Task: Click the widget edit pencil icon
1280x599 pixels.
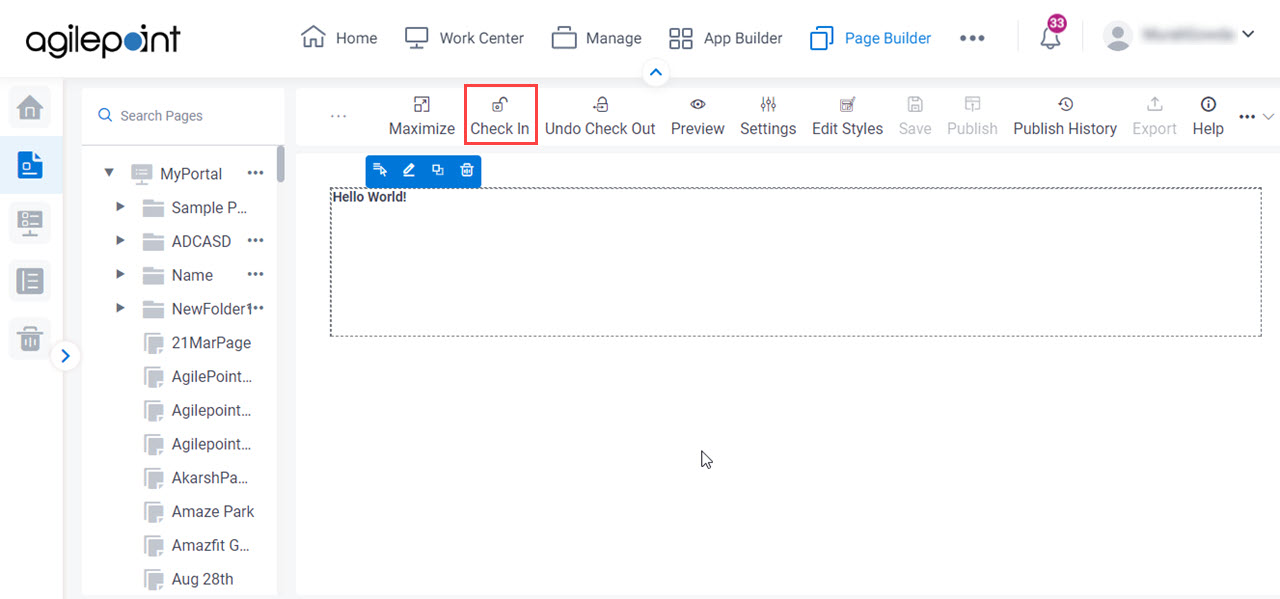Action: pos(408,170)
